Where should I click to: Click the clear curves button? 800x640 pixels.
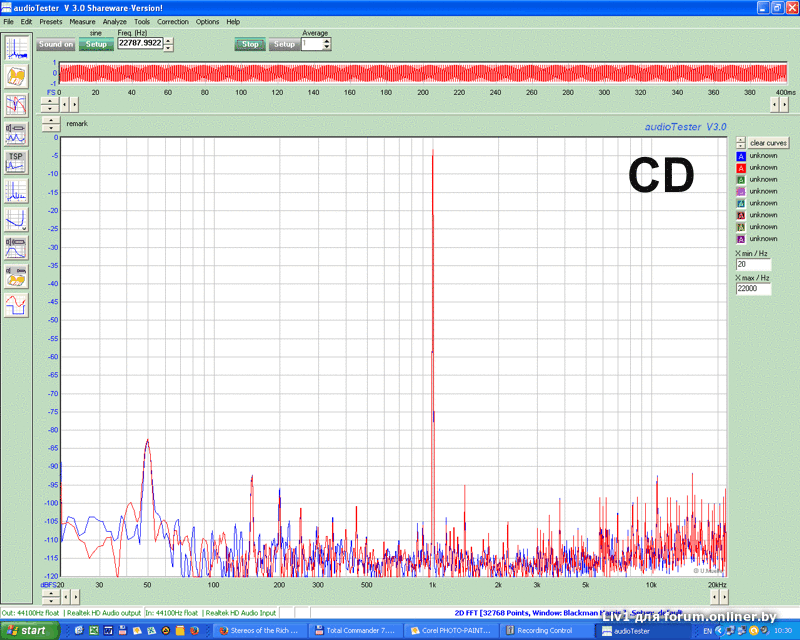pyautogui.click(x=768, y=143)
